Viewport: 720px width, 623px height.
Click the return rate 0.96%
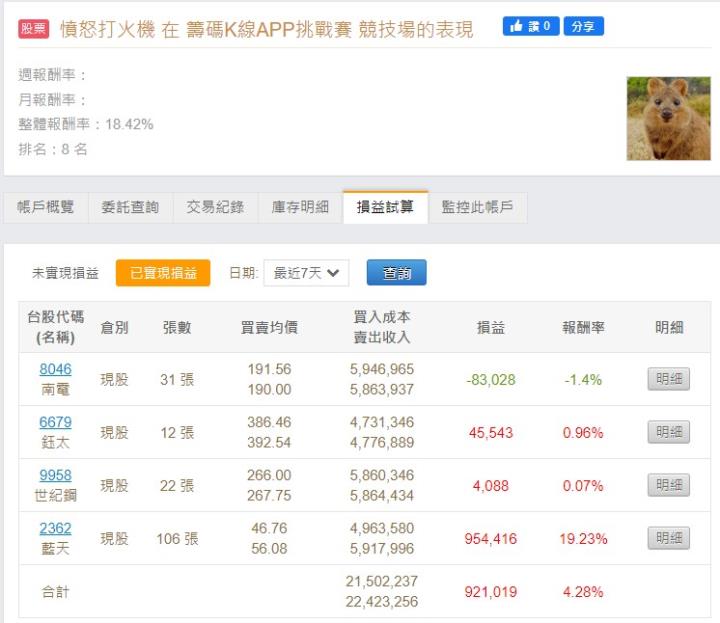coord(583,432)
